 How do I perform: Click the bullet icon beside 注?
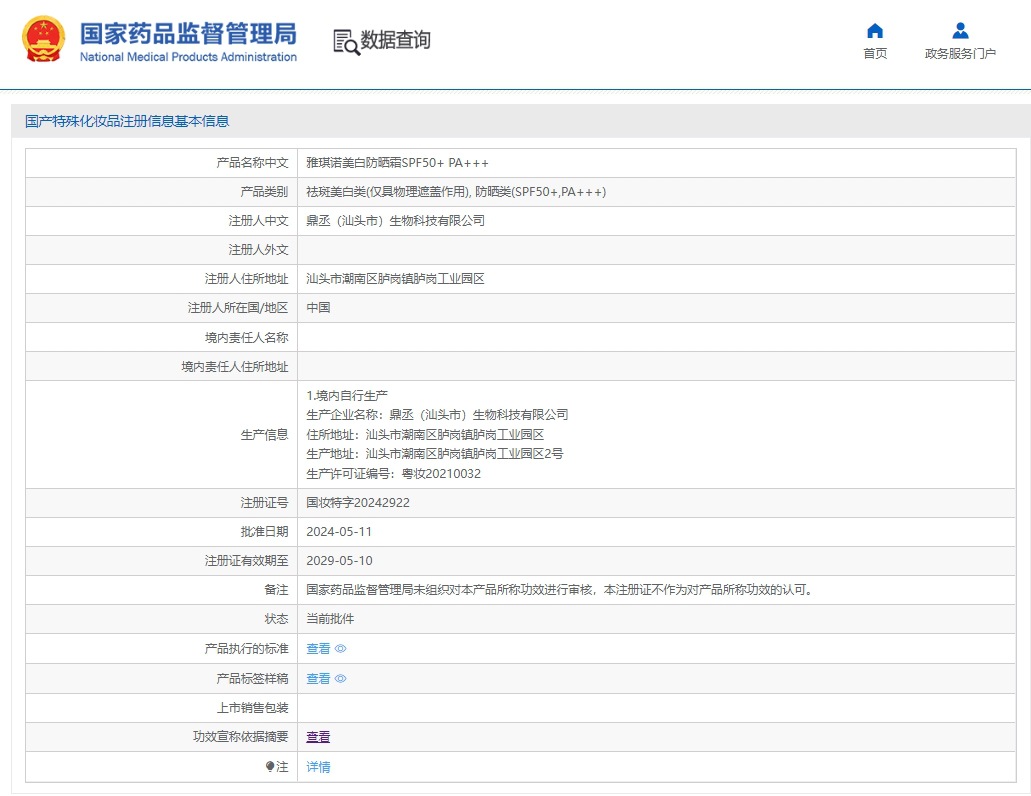pos(270,767)
